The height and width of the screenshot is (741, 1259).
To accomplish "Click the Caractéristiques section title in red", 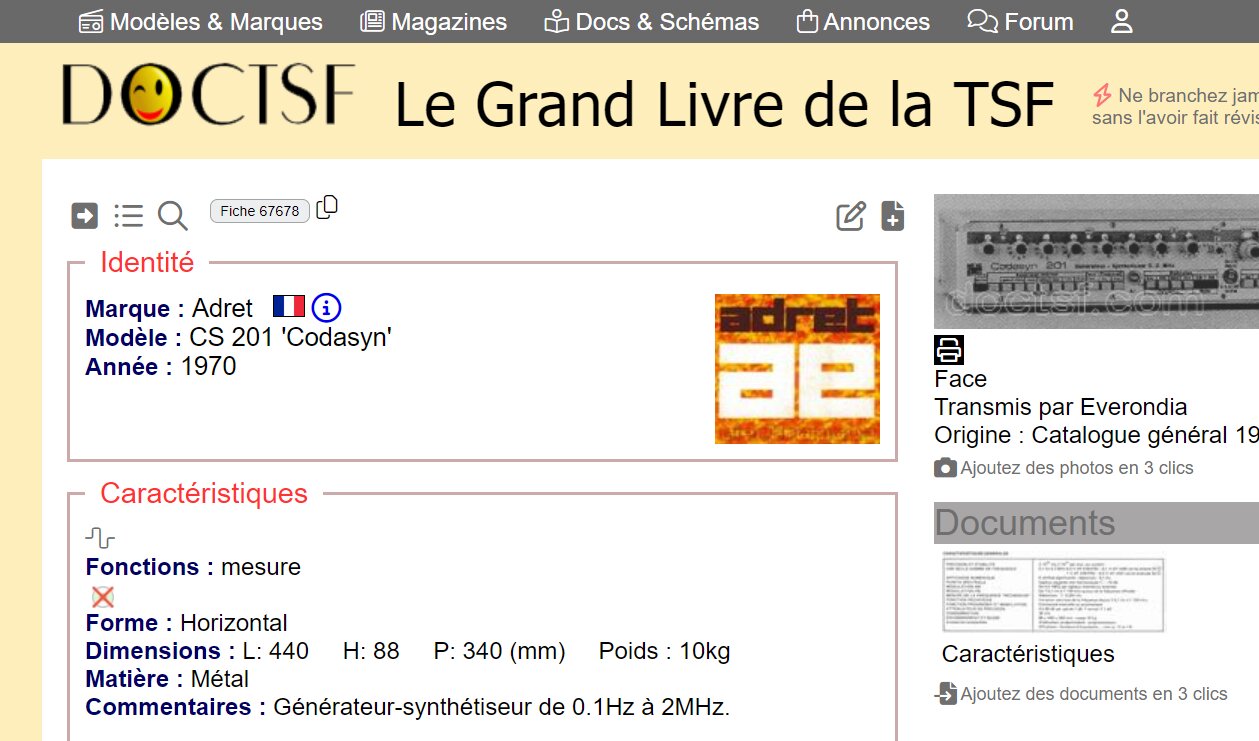I will tap(204, 493).
